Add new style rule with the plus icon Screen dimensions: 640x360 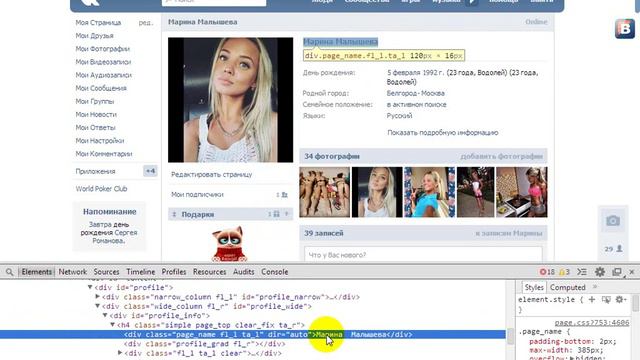(592, 300)
